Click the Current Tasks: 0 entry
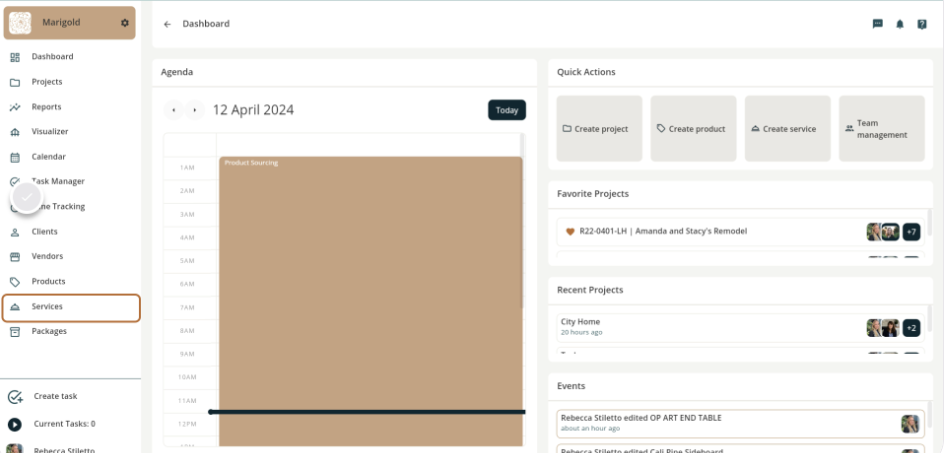Viewport: 947px width, 453px height. tap(65, 424)
